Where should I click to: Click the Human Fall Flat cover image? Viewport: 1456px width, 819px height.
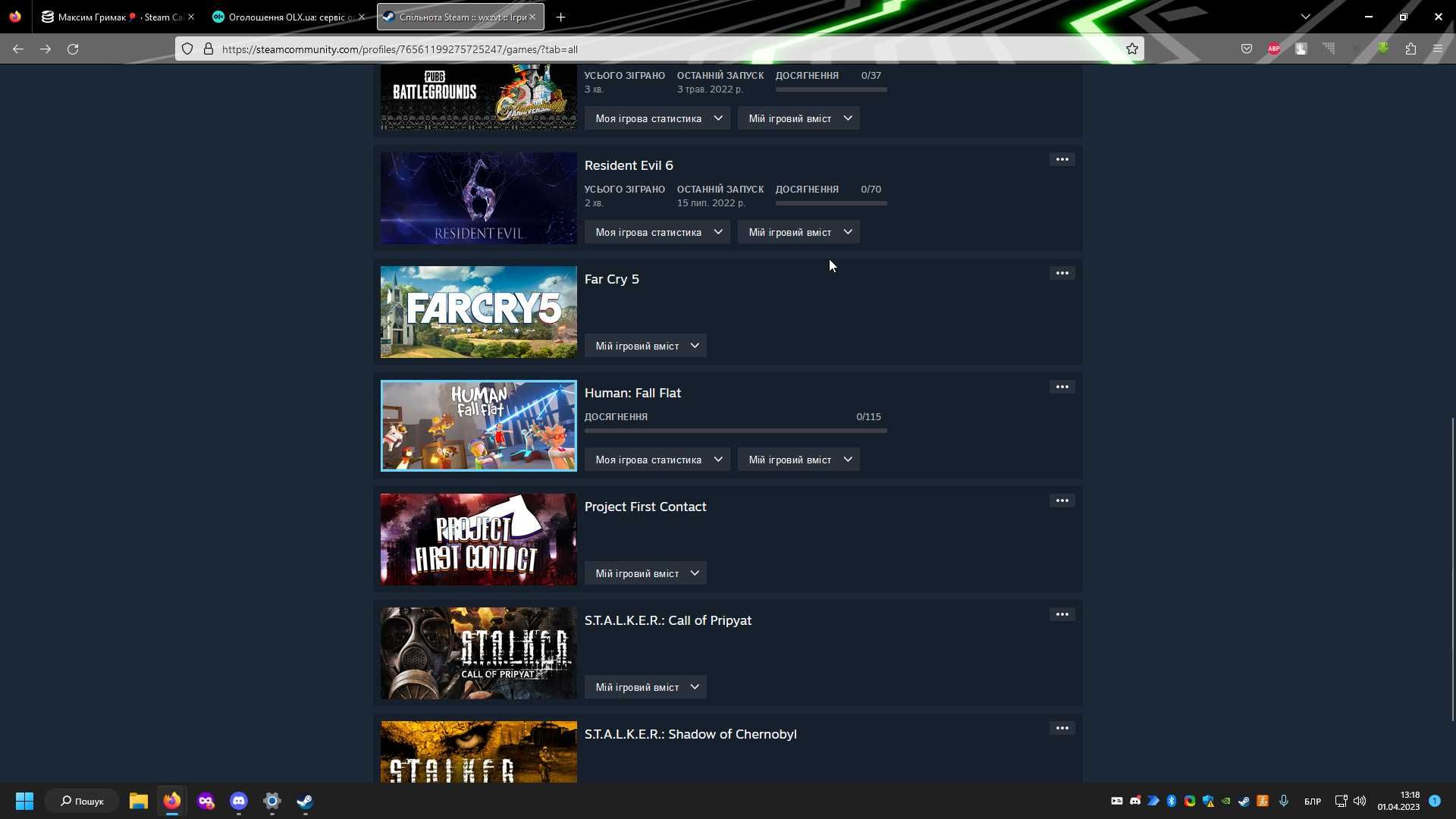click(479, 425)
